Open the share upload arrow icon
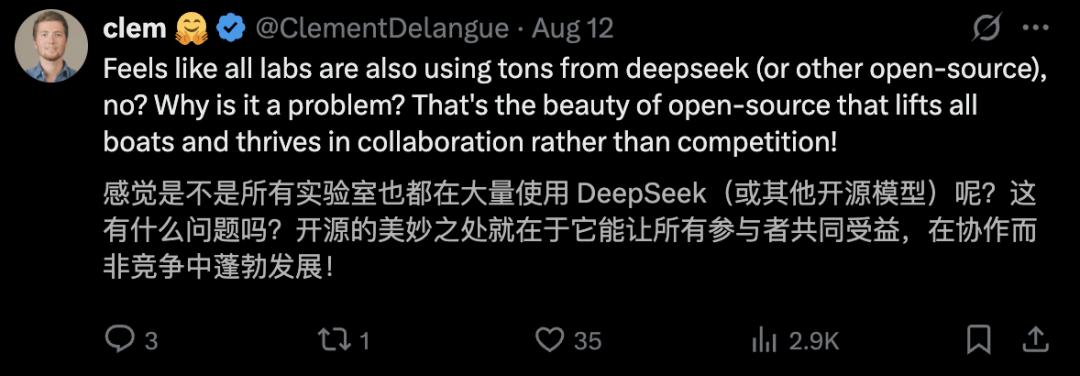 coord(1037,339)
